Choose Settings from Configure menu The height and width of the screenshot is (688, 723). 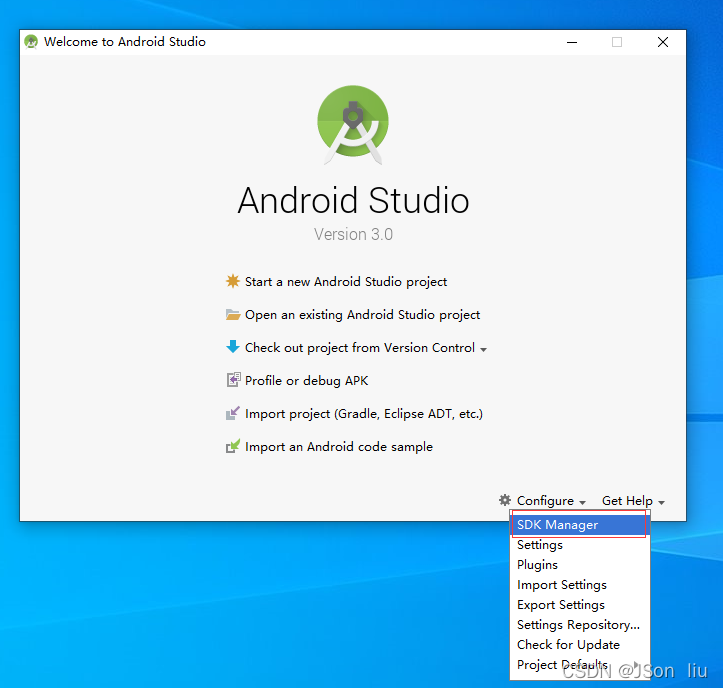pos(580,545)
